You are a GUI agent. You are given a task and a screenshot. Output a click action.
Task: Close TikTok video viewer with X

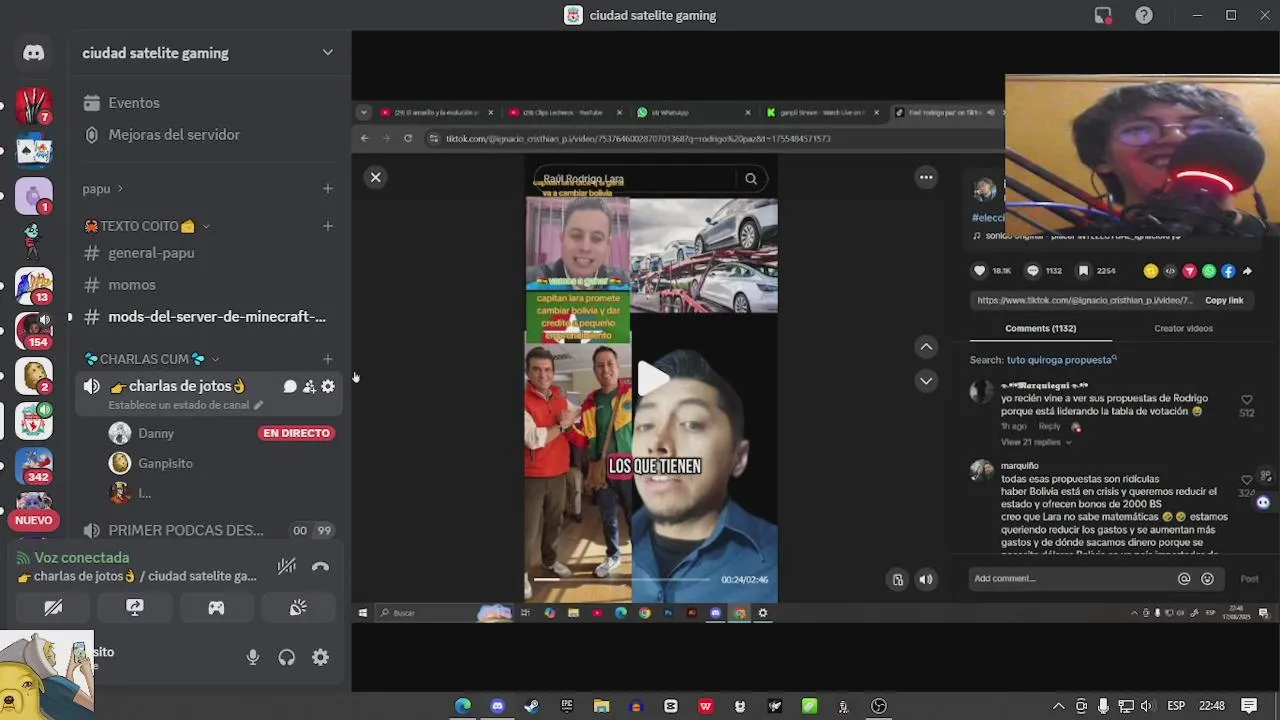(376, 177)
